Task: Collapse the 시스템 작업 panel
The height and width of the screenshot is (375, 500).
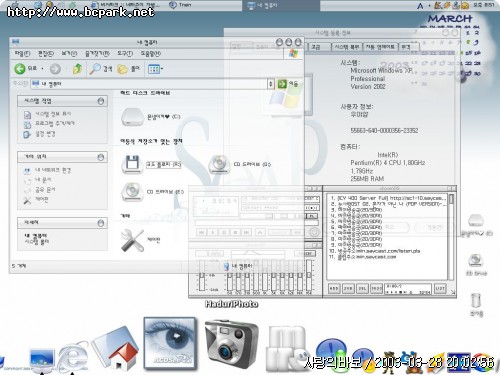Action: (x=101, y=101)
